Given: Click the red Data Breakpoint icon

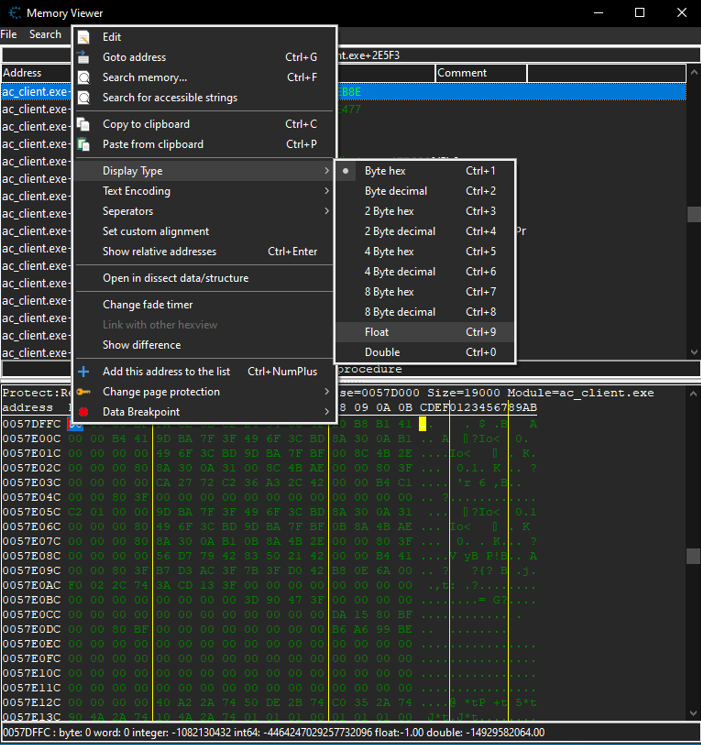Looking at the screenshot, I should [84, 412].
